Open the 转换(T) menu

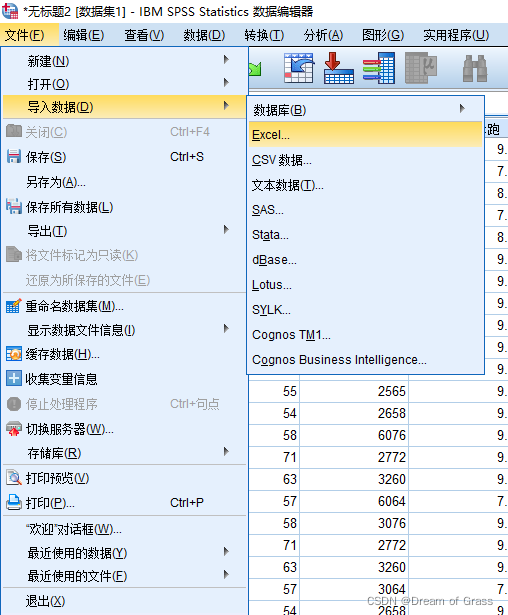pyautogui.click(x=264, y=35)
